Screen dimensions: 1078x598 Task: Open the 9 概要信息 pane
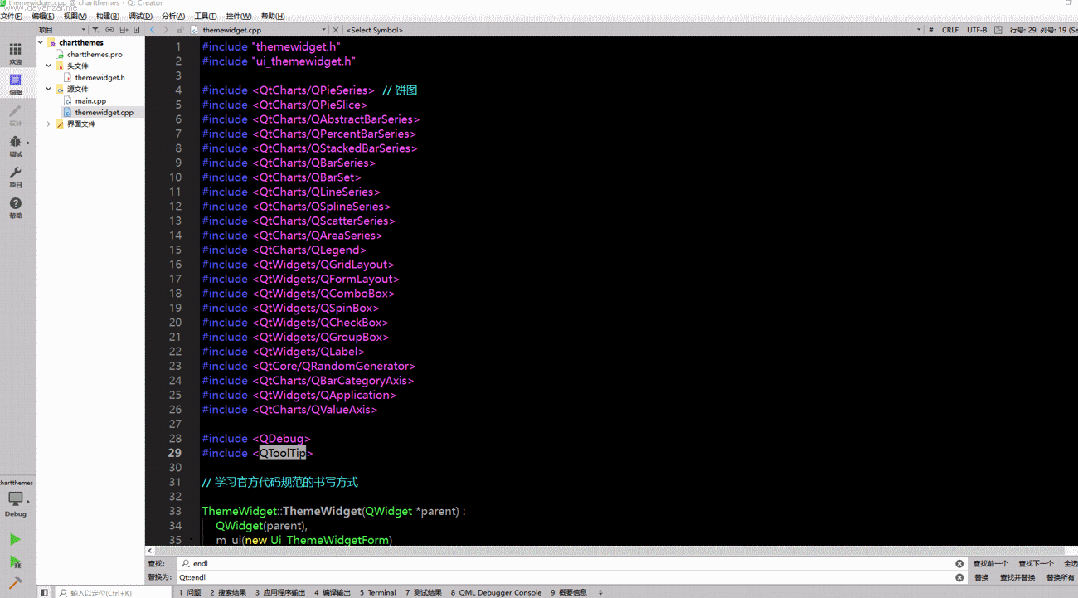569,593
